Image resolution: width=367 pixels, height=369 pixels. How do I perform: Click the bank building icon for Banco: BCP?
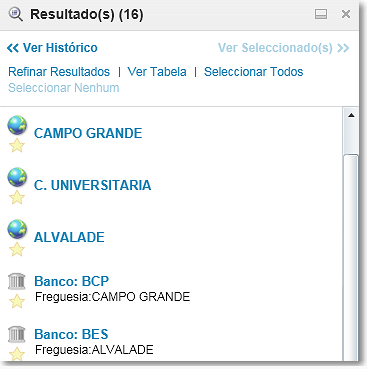tap(17, 281)
